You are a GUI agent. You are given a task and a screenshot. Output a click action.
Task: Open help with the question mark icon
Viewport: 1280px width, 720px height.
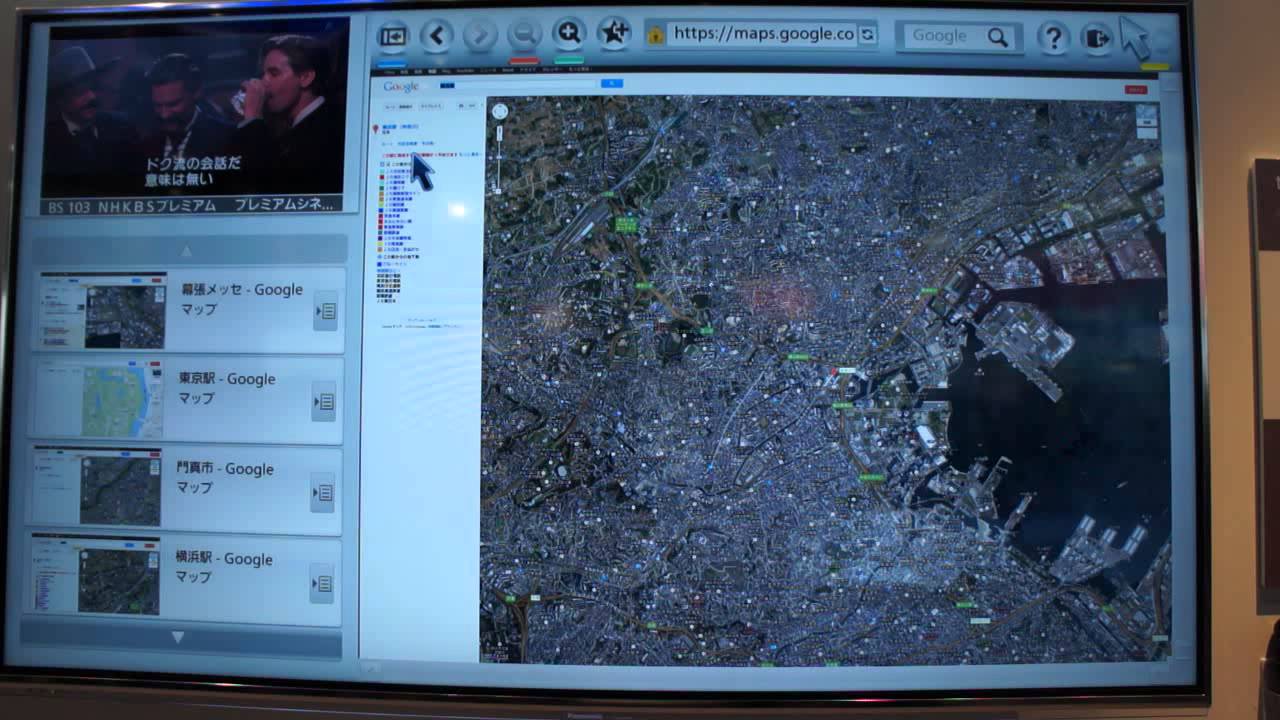click(1052, 38)
